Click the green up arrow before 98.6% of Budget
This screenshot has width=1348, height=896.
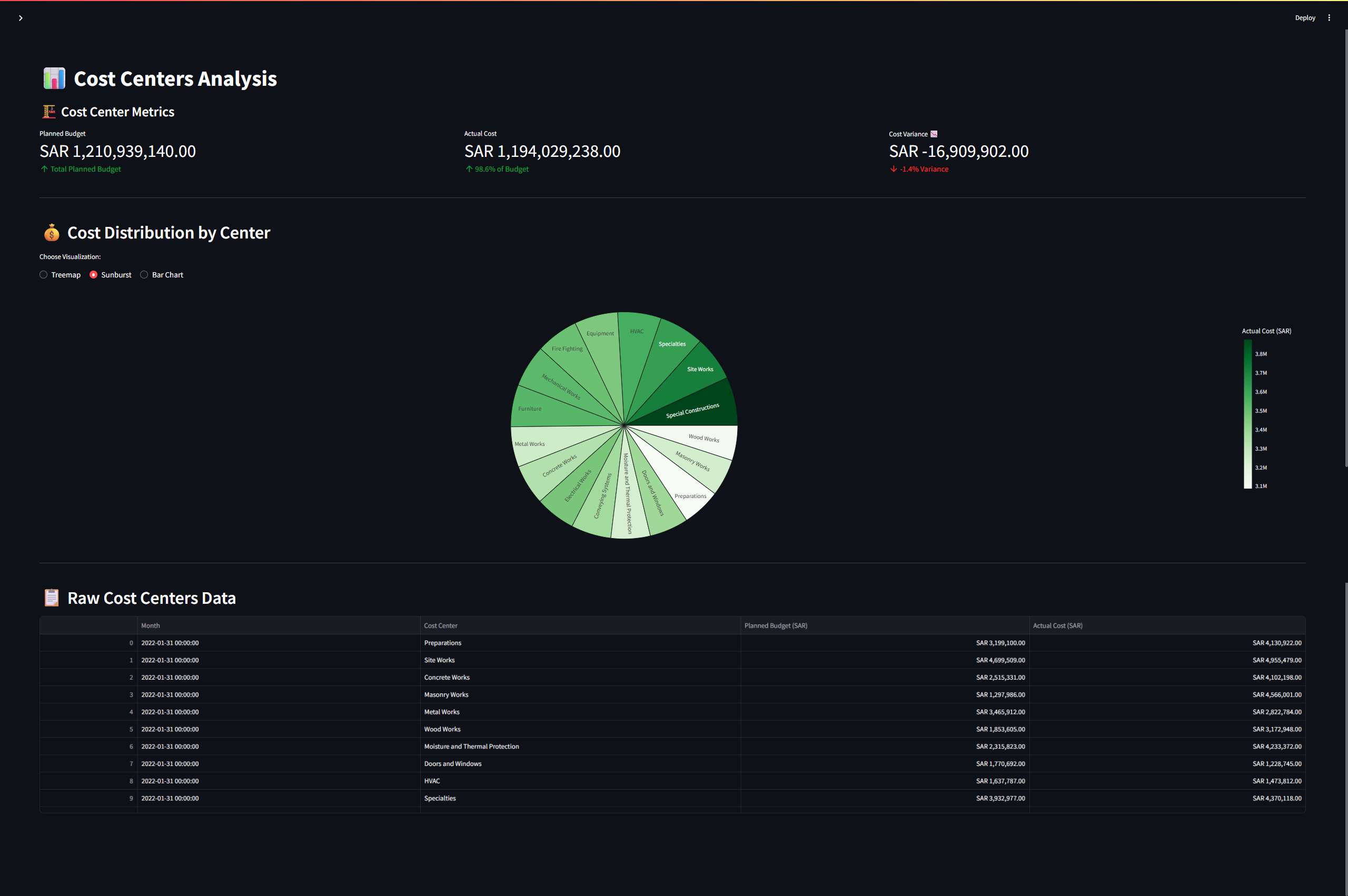469,169
